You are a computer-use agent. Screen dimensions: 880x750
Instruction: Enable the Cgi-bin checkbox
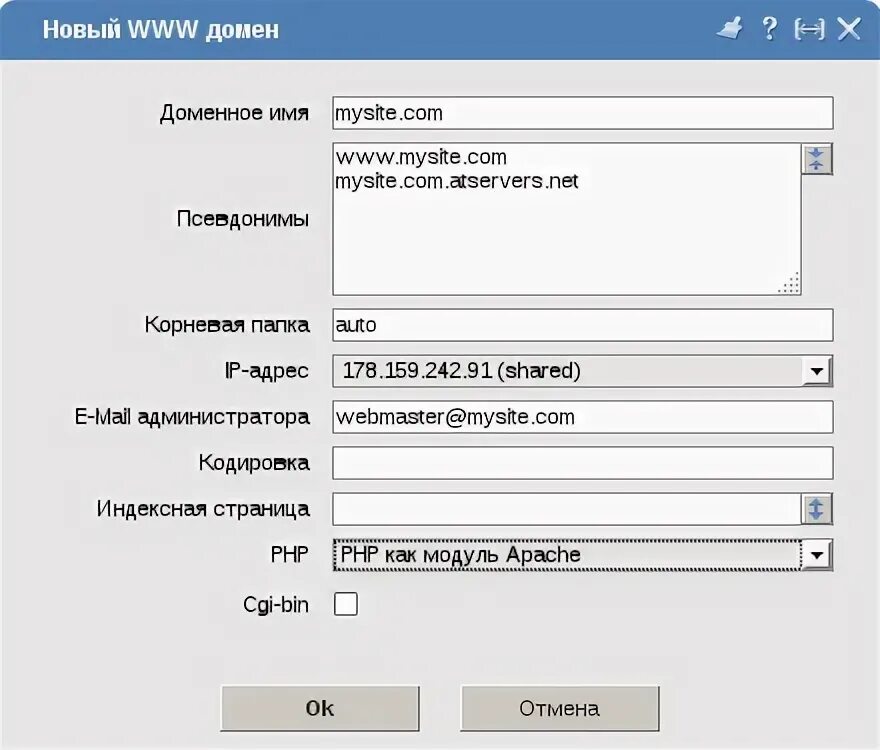[x=344, y=603]
